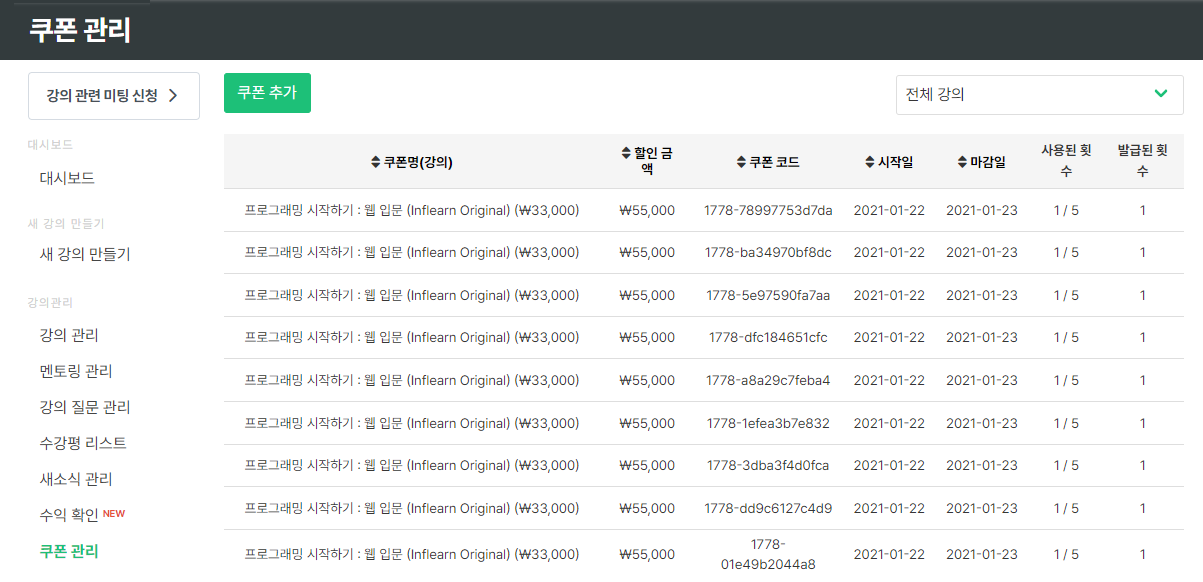Open 새 강의 만들기 in the sidebar

click(85, 254)
